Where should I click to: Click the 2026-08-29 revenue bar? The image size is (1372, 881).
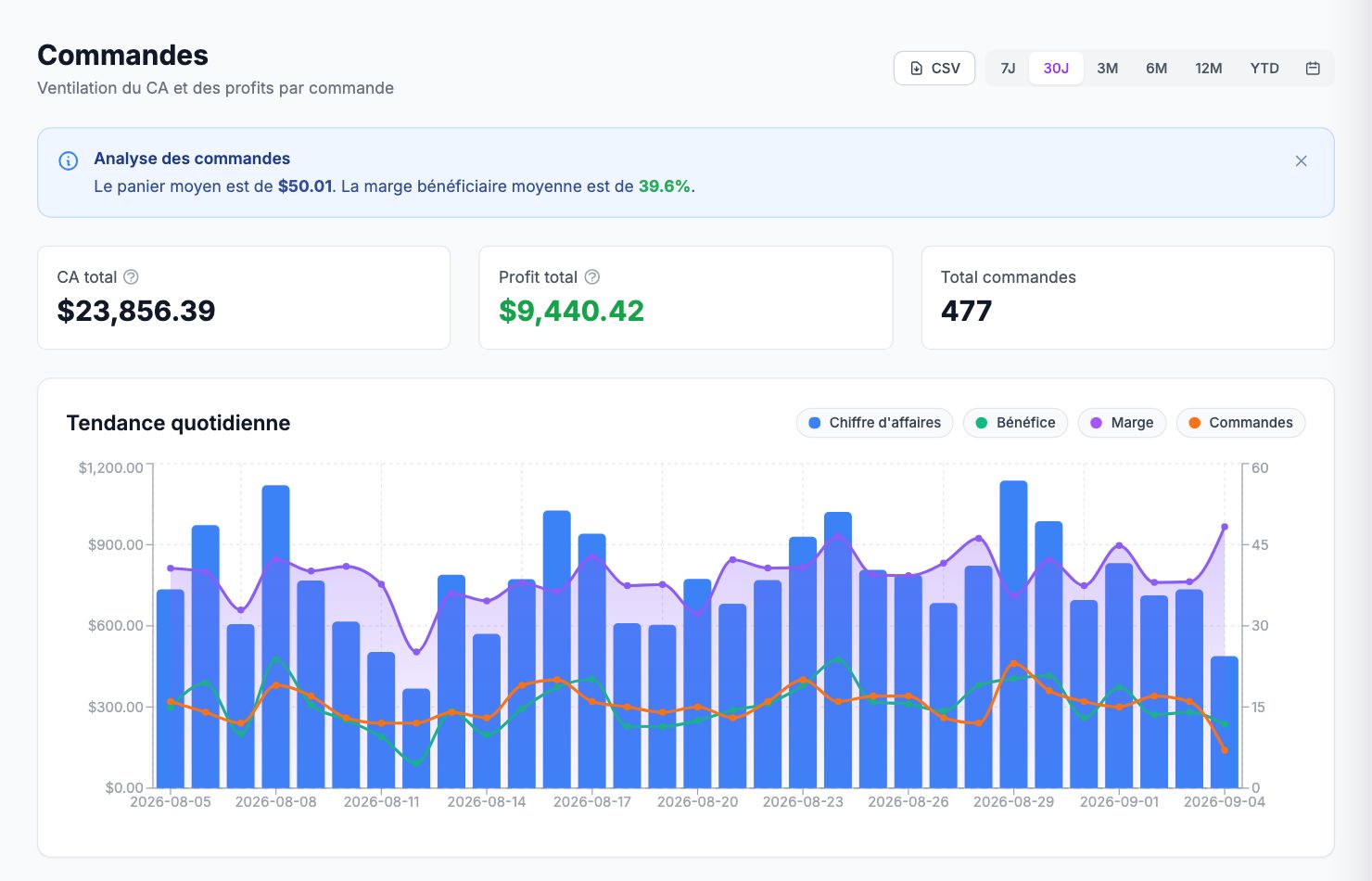pyautogui.click(x=1013, y=634)
